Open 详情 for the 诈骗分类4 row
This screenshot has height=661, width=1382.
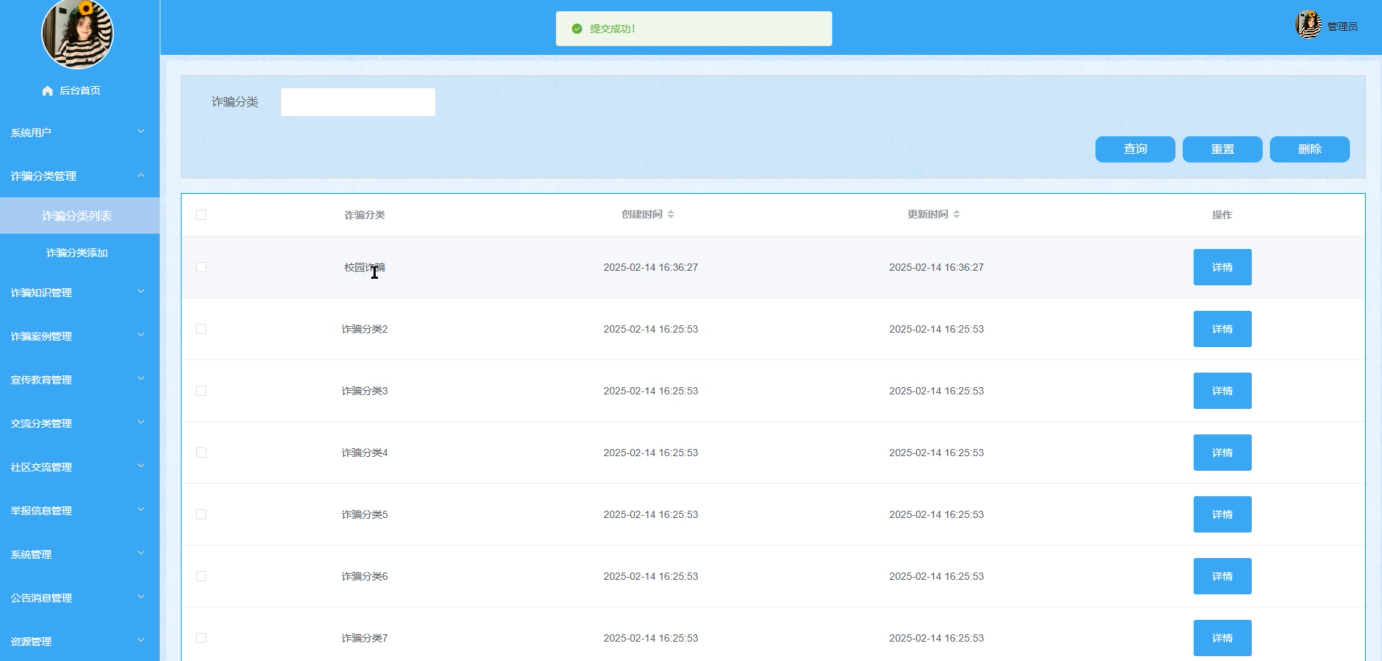(1222, 453)
